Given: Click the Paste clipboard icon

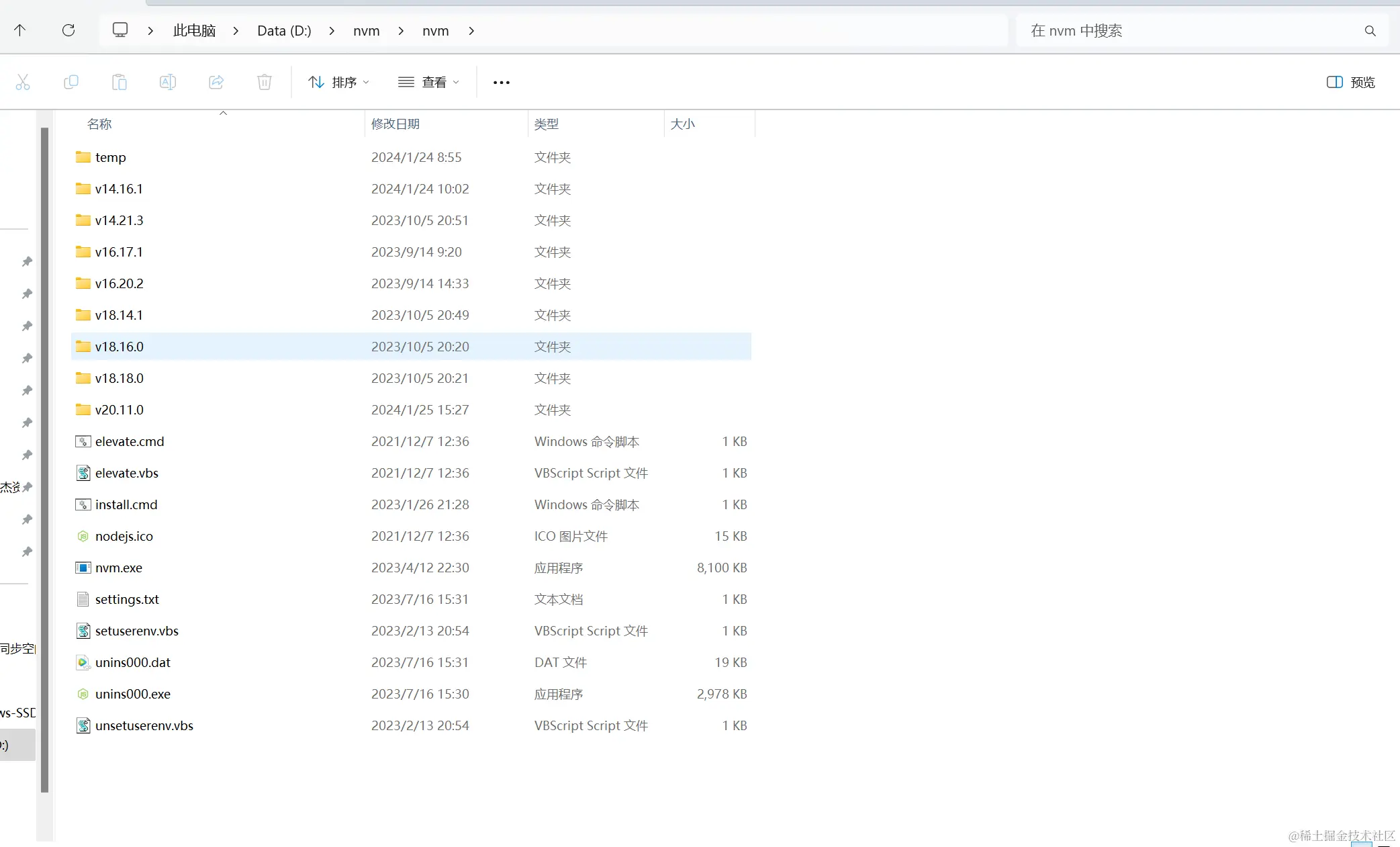Looking at the screenshot, I should (x=120, y=82).
